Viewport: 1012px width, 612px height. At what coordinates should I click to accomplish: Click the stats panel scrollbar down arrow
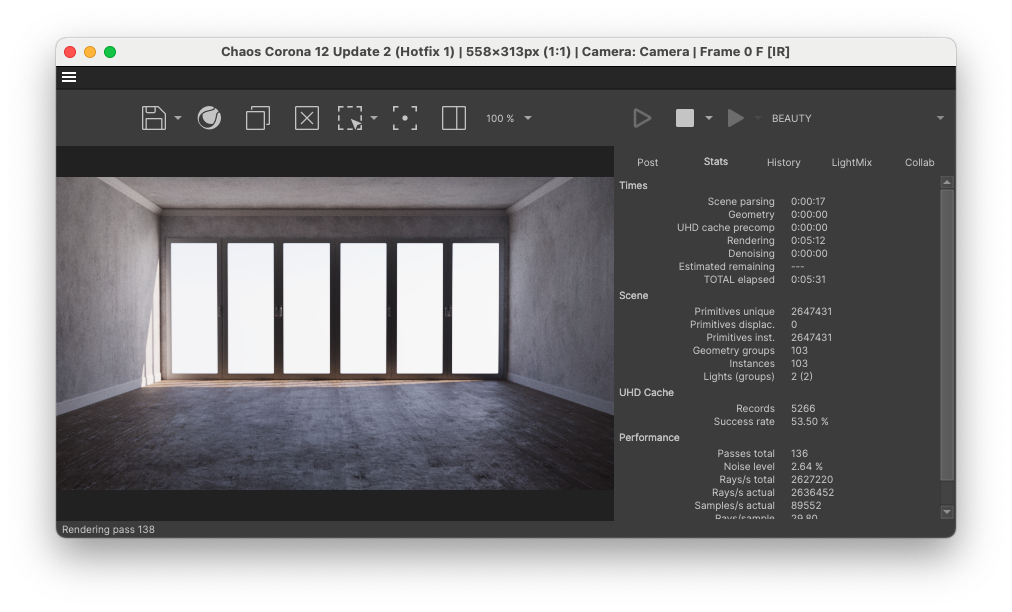[947, 512]
